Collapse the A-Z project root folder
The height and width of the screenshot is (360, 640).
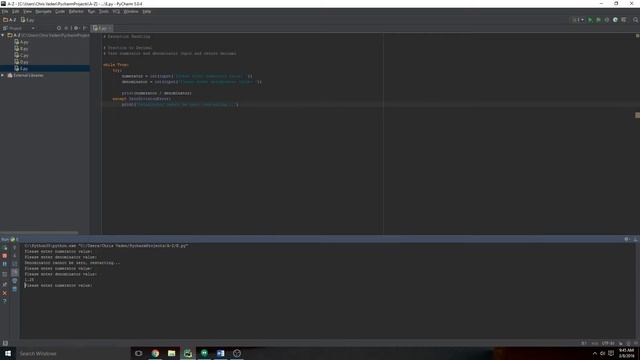pos(3,36)
